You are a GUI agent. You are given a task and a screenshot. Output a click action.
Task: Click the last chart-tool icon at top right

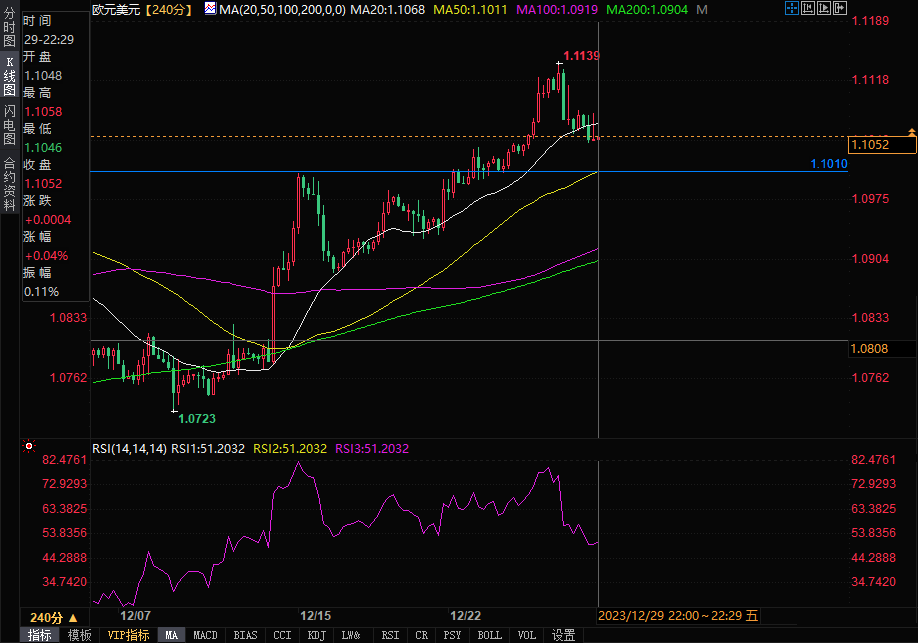click(x=838, y=9)
